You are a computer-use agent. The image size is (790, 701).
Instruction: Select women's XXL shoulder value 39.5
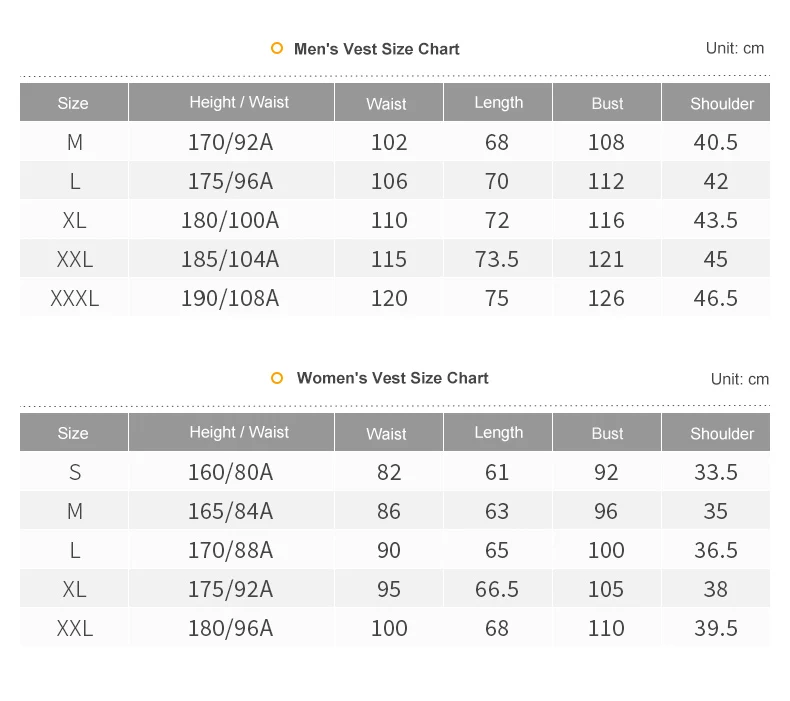(715, 628)
